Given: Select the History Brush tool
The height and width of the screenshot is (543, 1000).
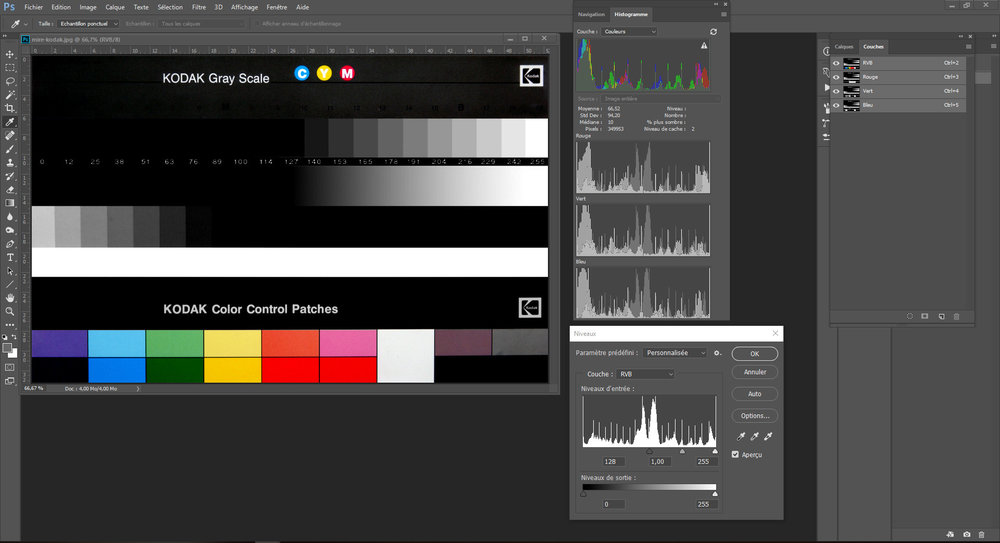Looking at the screenshot, I should point(10,175).
